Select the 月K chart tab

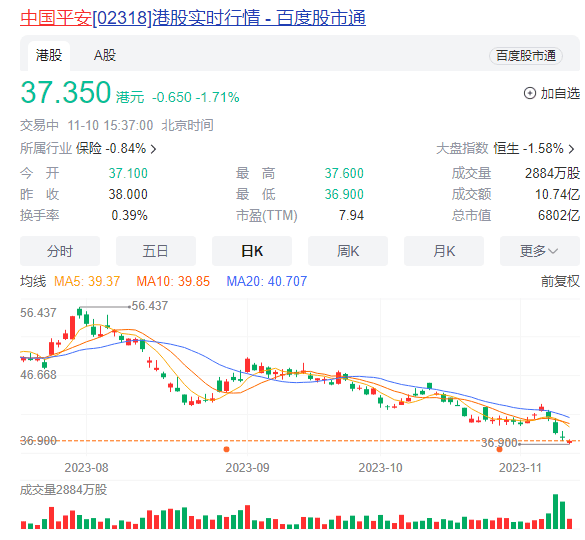coord(444,251)
